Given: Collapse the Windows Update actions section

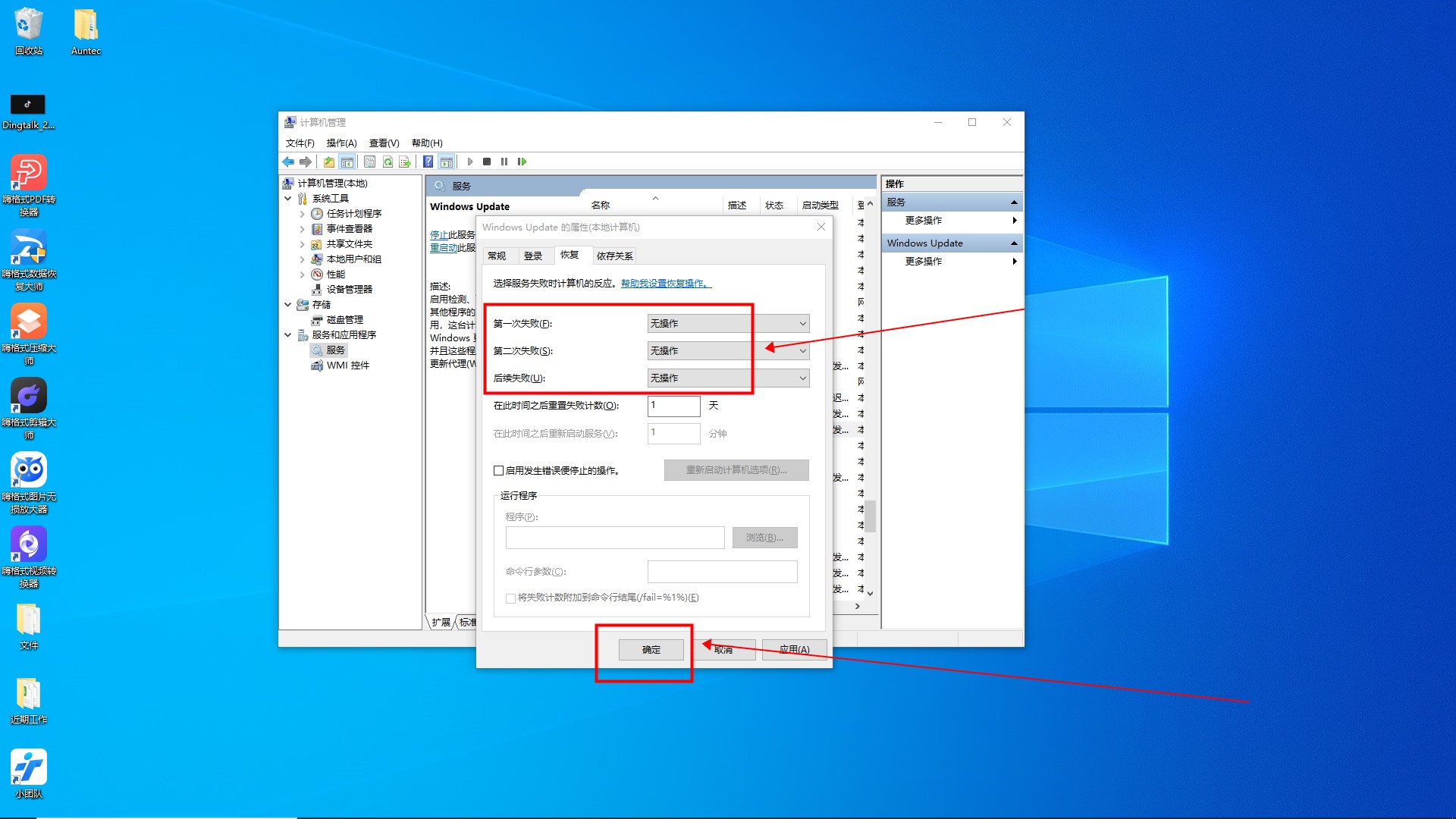Looking at the screenshot, I should click(x=1014, y=243).
